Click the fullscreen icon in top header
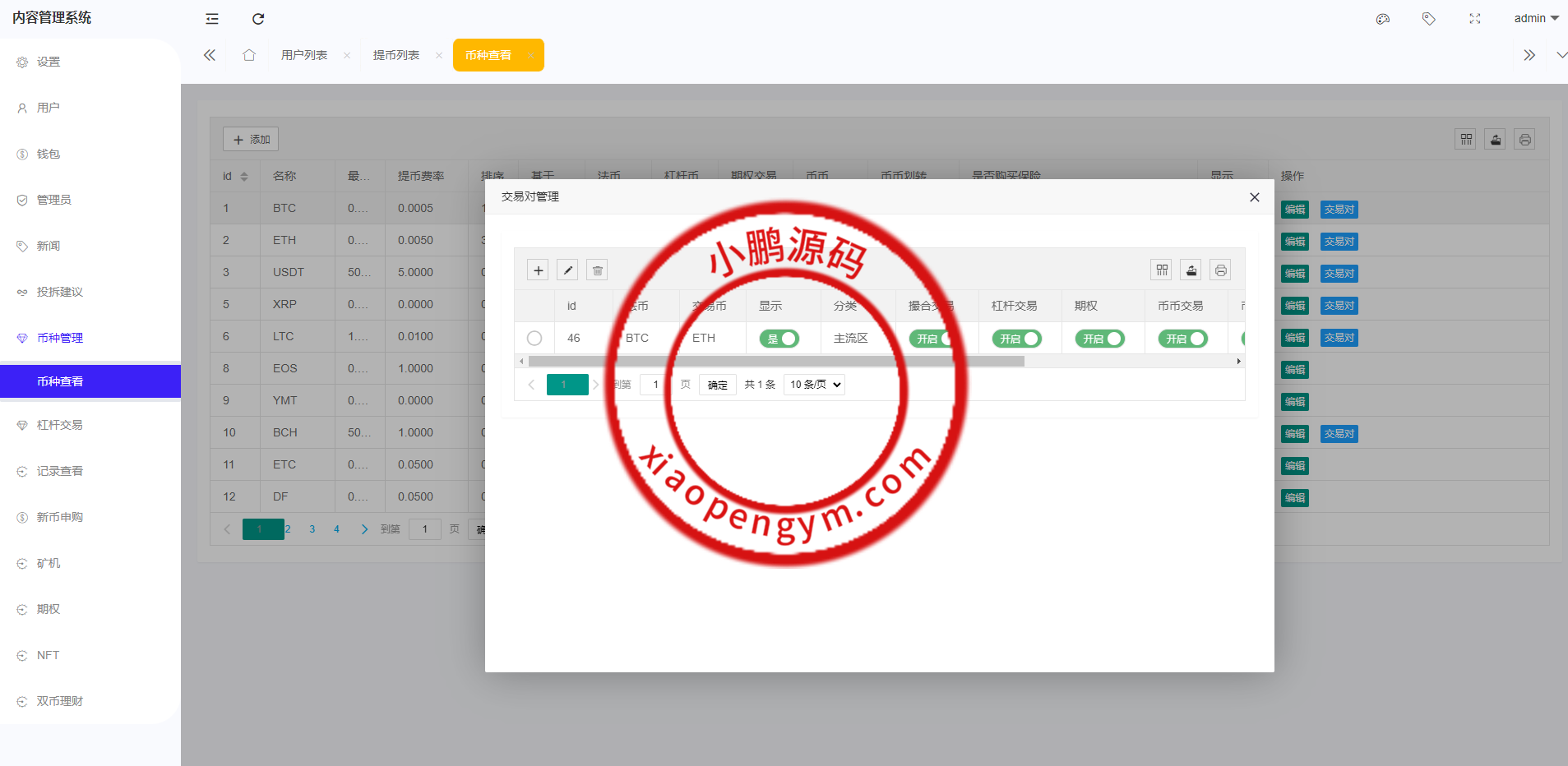The image size is (1568, 766). pos(1475,19)
